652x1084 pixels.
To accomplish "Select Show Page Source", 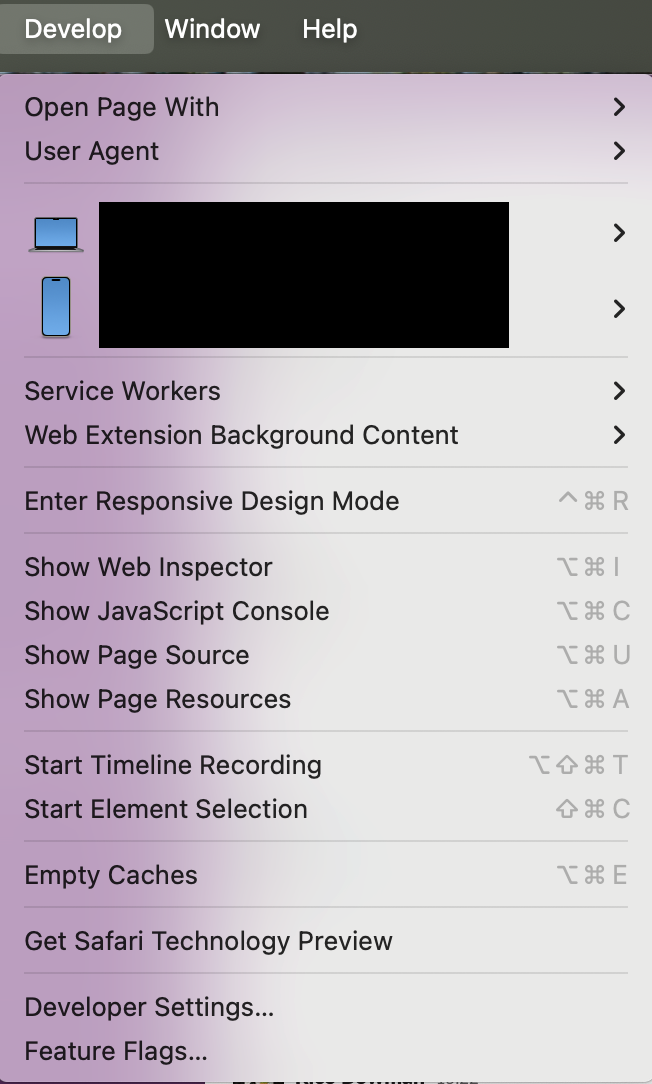I will pyautogui.click(x=137, y=655).
